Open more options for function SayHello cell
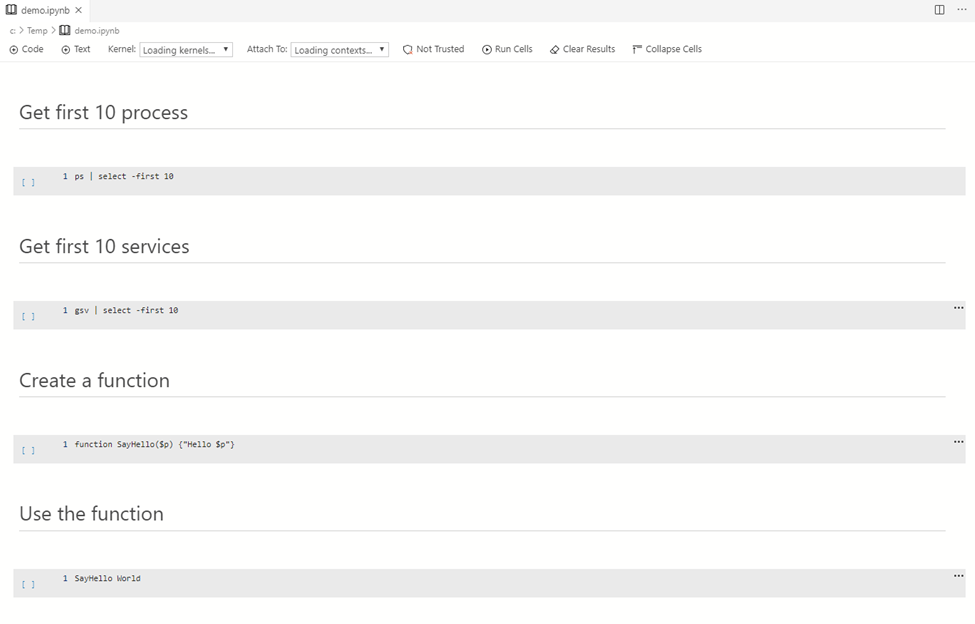 tap(958, 441)
